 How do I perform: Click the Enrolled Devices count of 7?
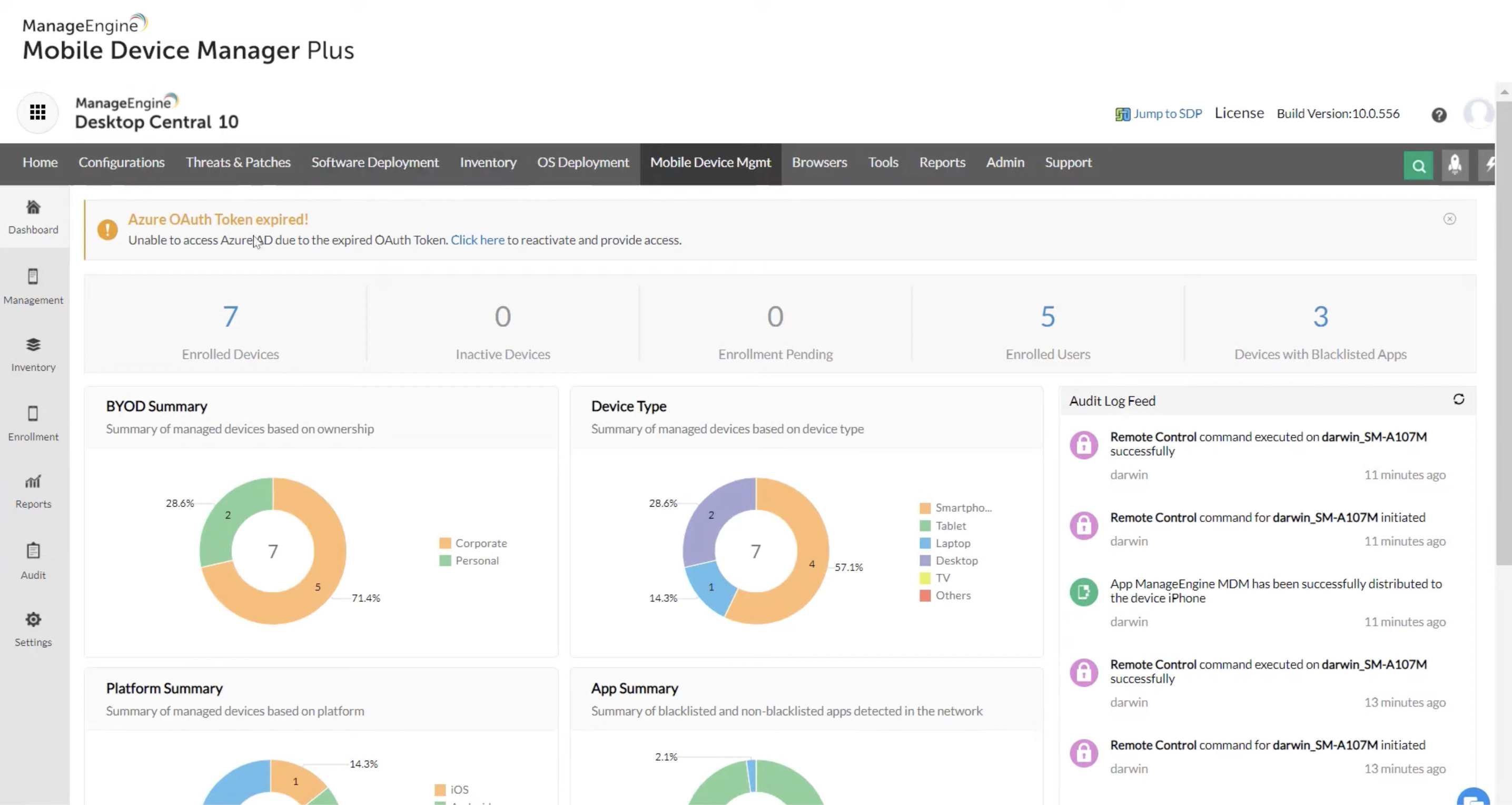coord(230,317)
